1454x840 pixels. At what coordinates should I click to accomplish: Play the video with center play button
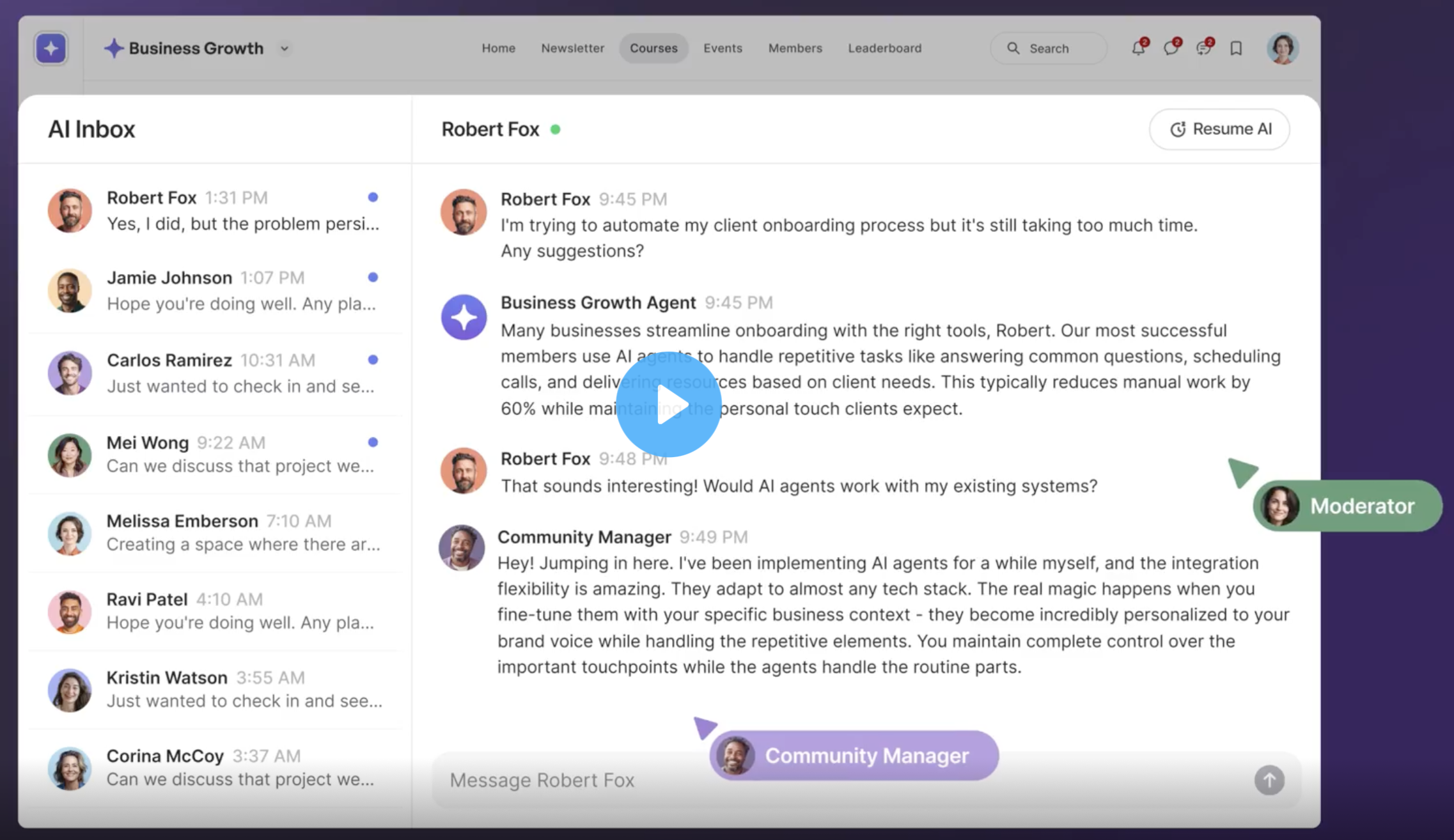click(669, 404)
